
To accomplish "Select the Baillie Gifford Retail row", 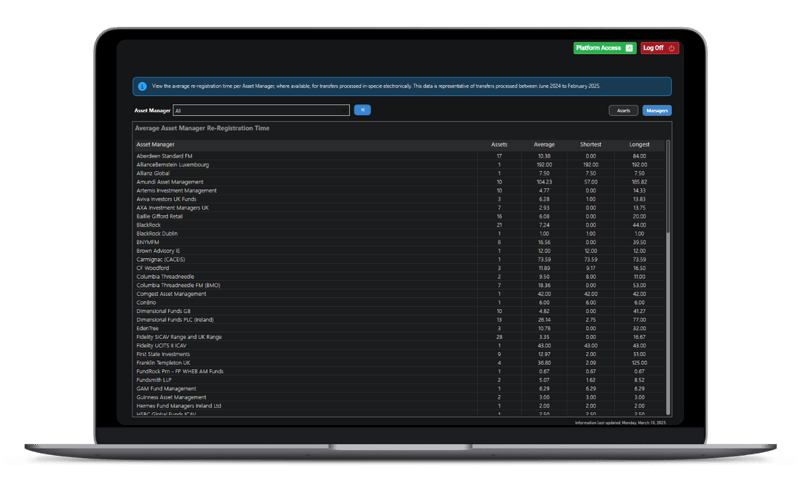I will (x=400, y=216).
